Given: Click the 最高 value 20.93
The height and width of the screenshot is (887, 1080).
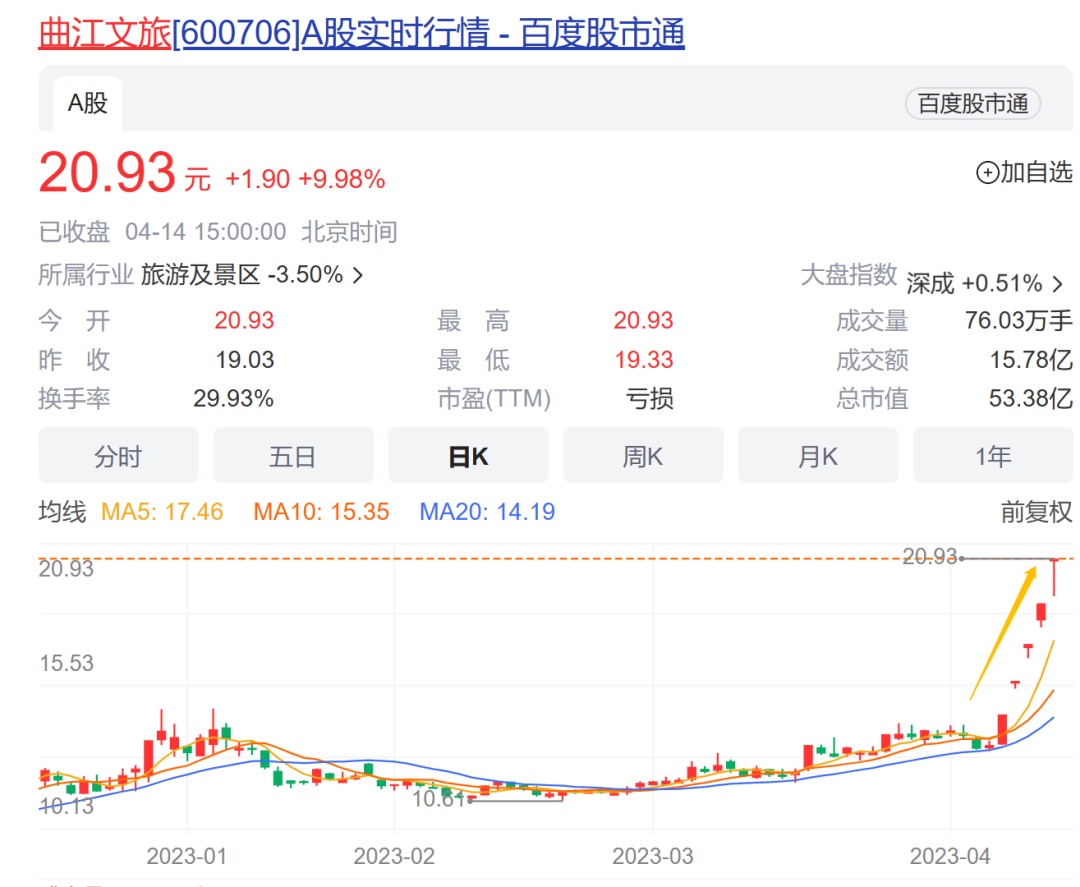Looking at the screenshot, I should pos(643,320).
